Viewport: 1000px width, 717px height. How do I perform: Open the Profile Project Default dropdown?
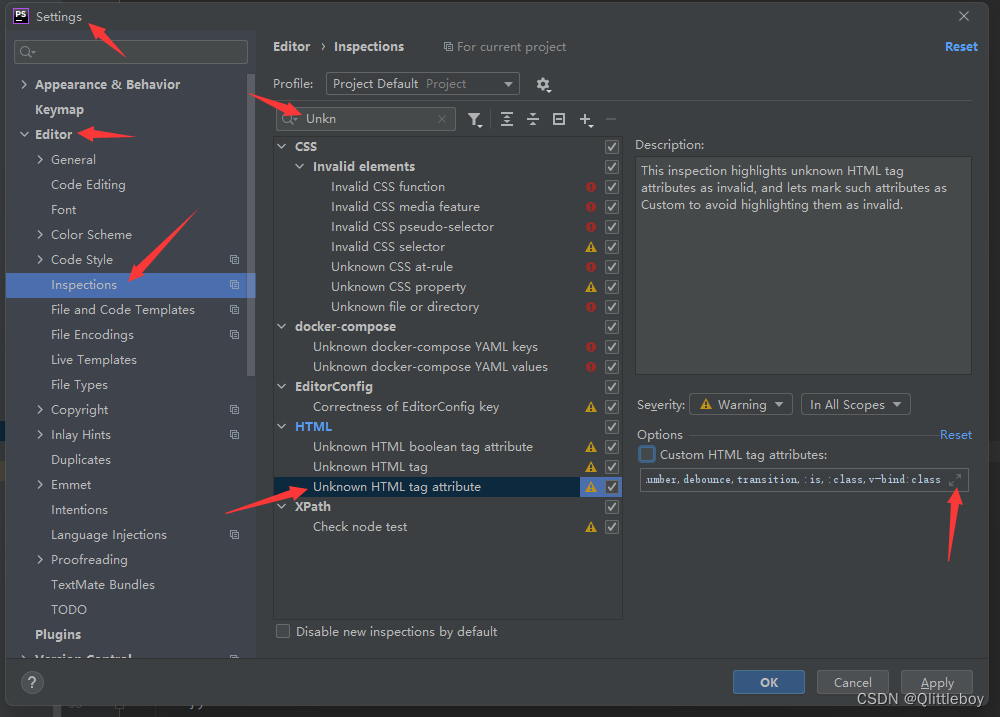click(x=421, y=84)
